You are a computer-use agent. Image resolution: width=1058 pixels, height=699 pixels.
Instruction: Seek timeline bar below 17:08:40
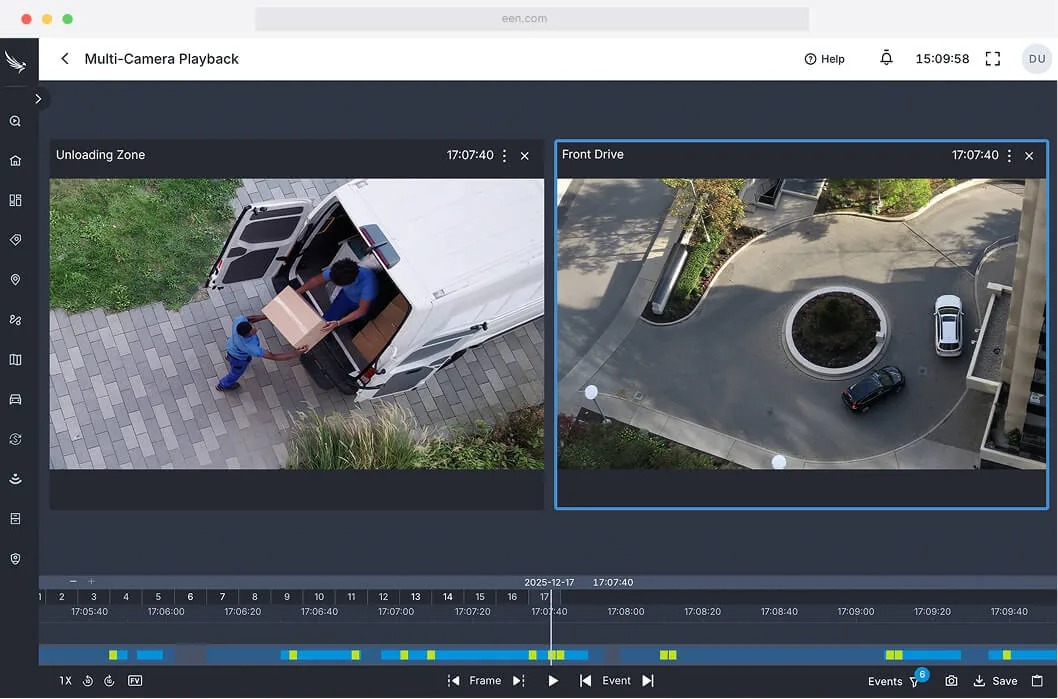pos(779,654)
